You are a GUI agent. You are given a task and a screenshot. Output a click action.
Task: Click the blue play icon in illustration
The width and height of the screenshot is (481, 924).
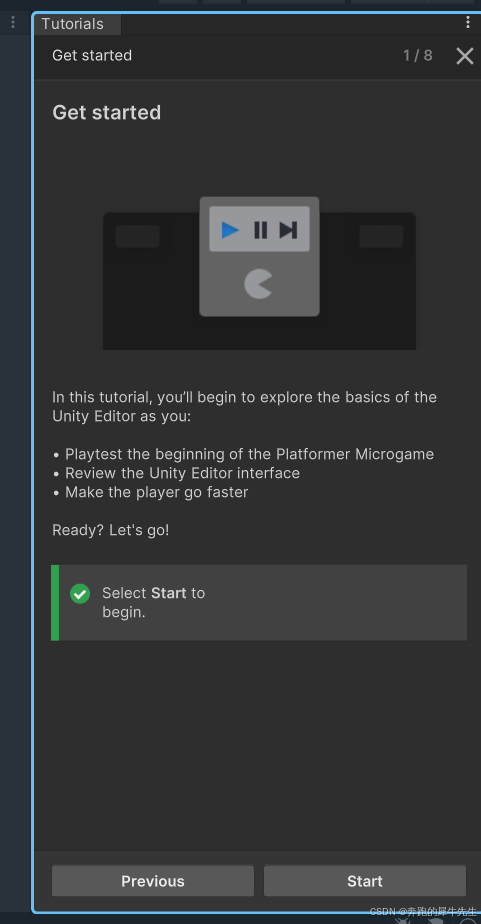coord(230,230)
